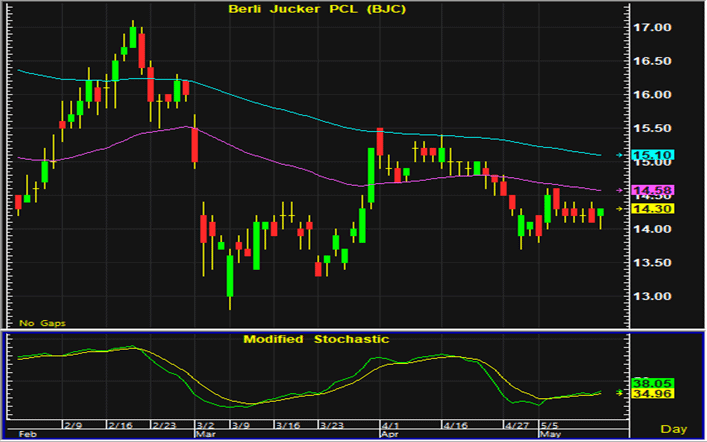This screenshot has height=442, width=707.
Task: Click the cyan arrow beside 15.10
Action: [x=620, y=155]
